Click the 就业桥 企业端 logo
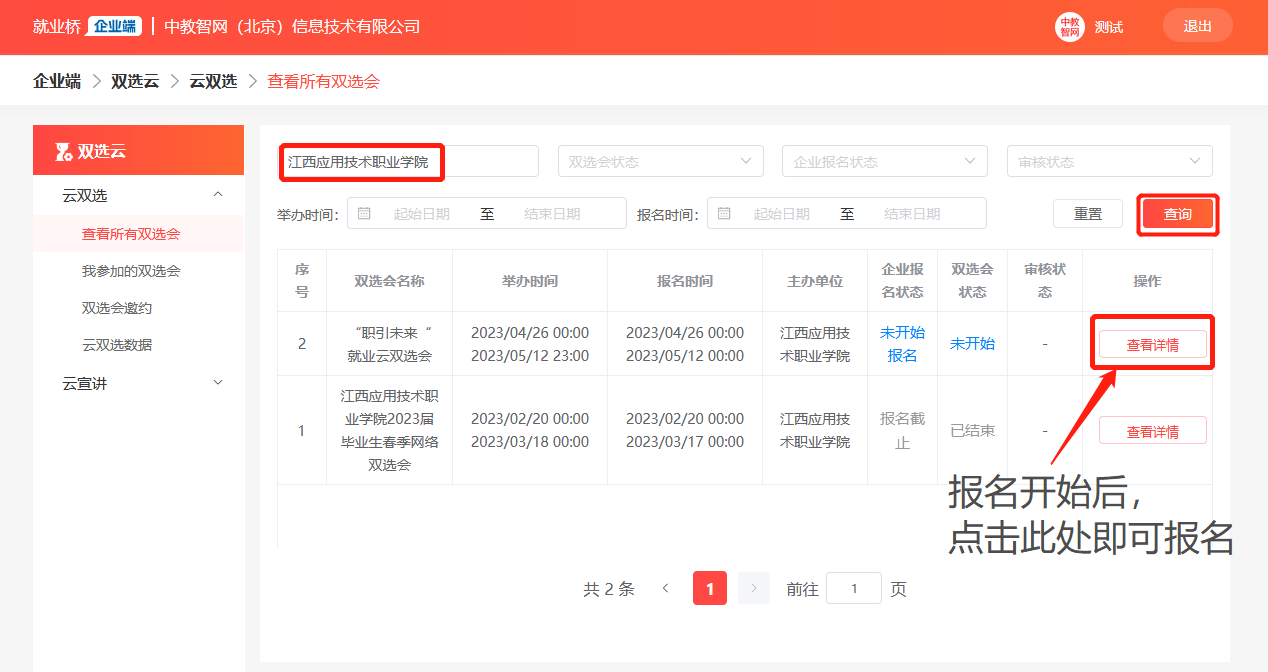Image resolution: width=1268 pixels, height=672 pixels. pyautogui.click(x=87, y=26)
